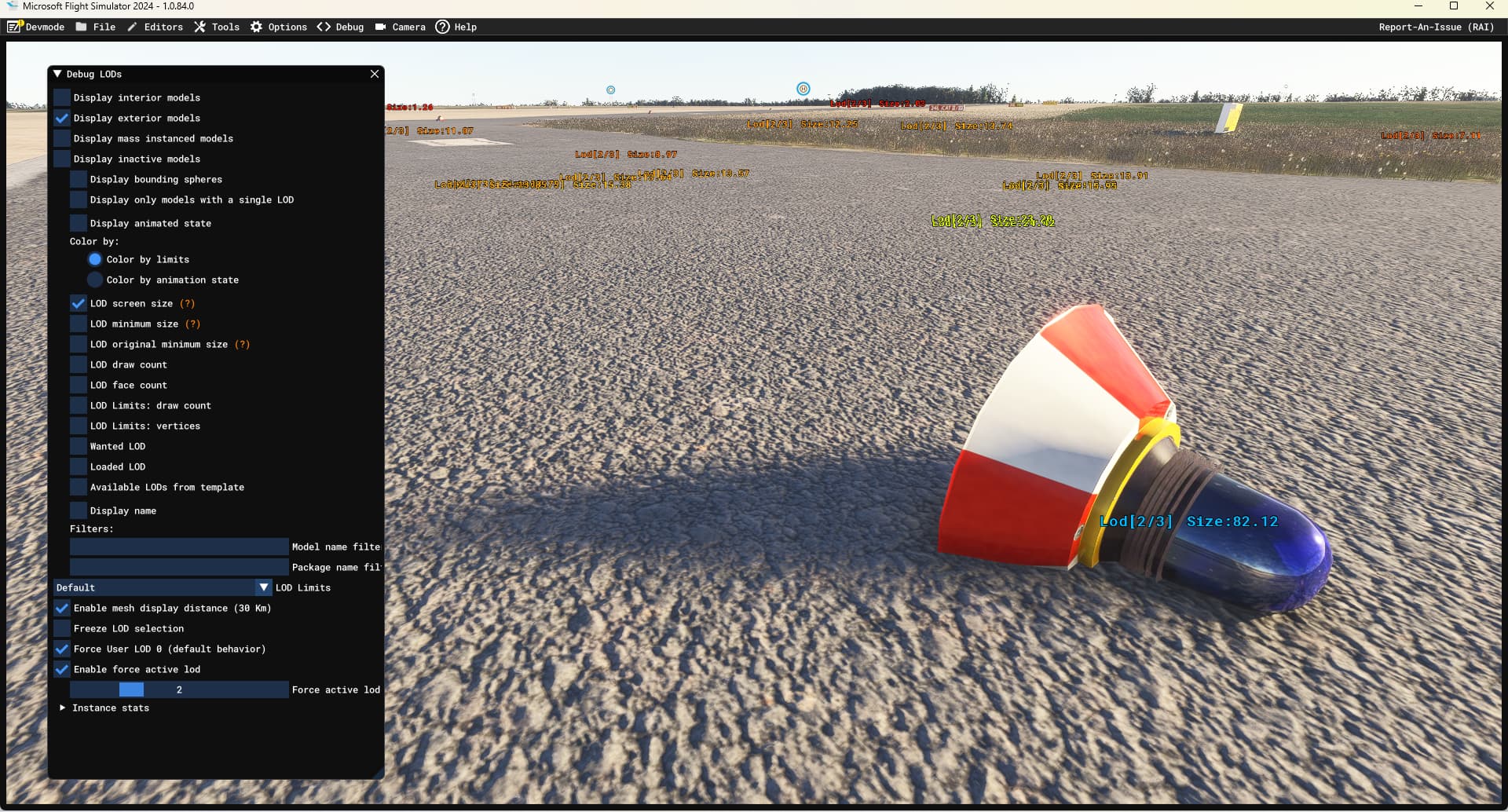
Task: Select Color by limits radio button
Action: tap(95, 259)
